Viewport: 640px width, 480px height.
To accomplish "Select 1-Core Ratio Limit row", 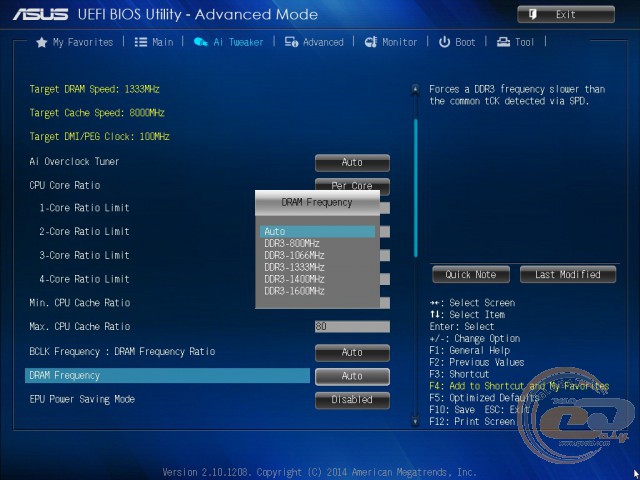I will pyautogui.click(x=84, y=208).
